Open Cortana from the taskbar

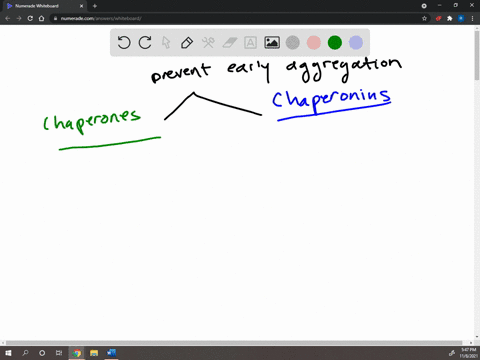pos(42,353)
